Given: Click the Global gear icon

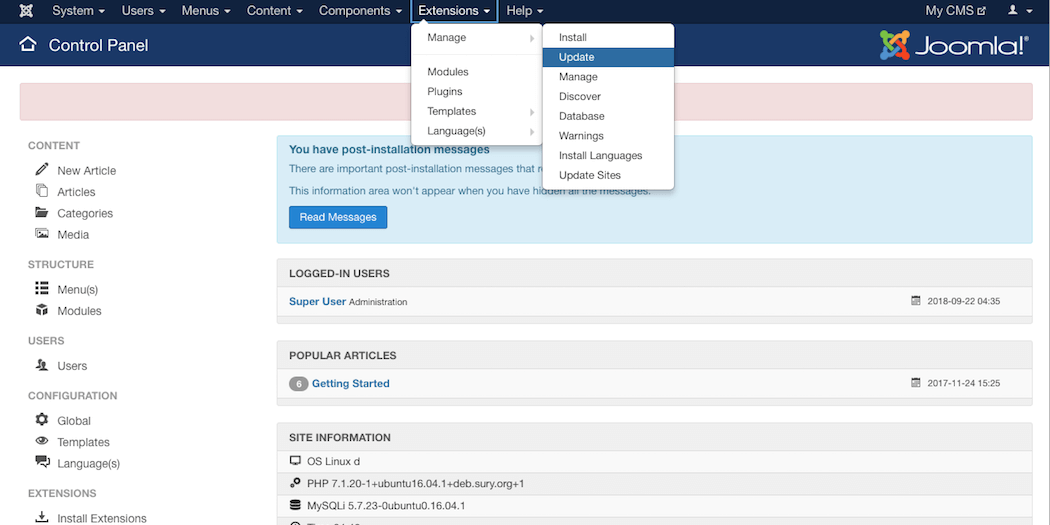Looking at the screenshot, I should [42, 420].
